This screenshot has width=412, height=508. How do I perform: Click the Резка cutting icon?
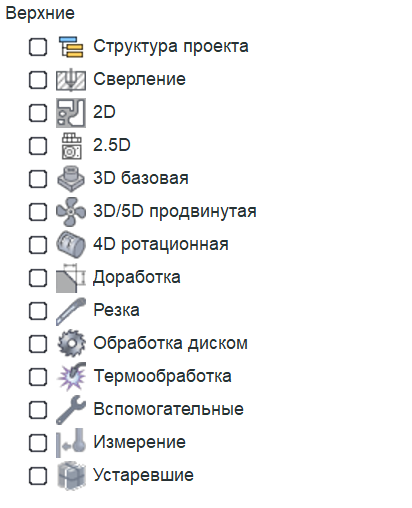(x=71, y=311)
